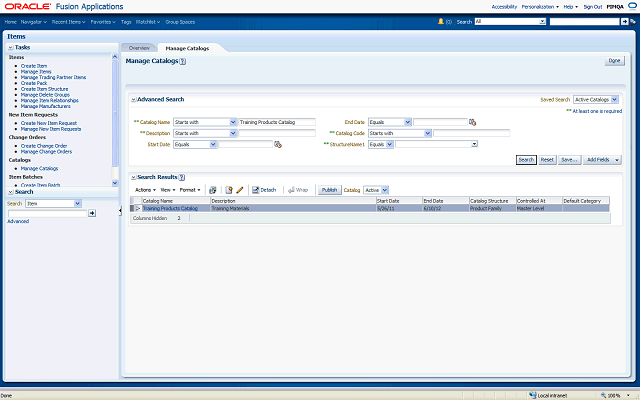The image size is (640, 400).
Task: Click the go arrow in sidebar Search panel
Action: point(92,213)
